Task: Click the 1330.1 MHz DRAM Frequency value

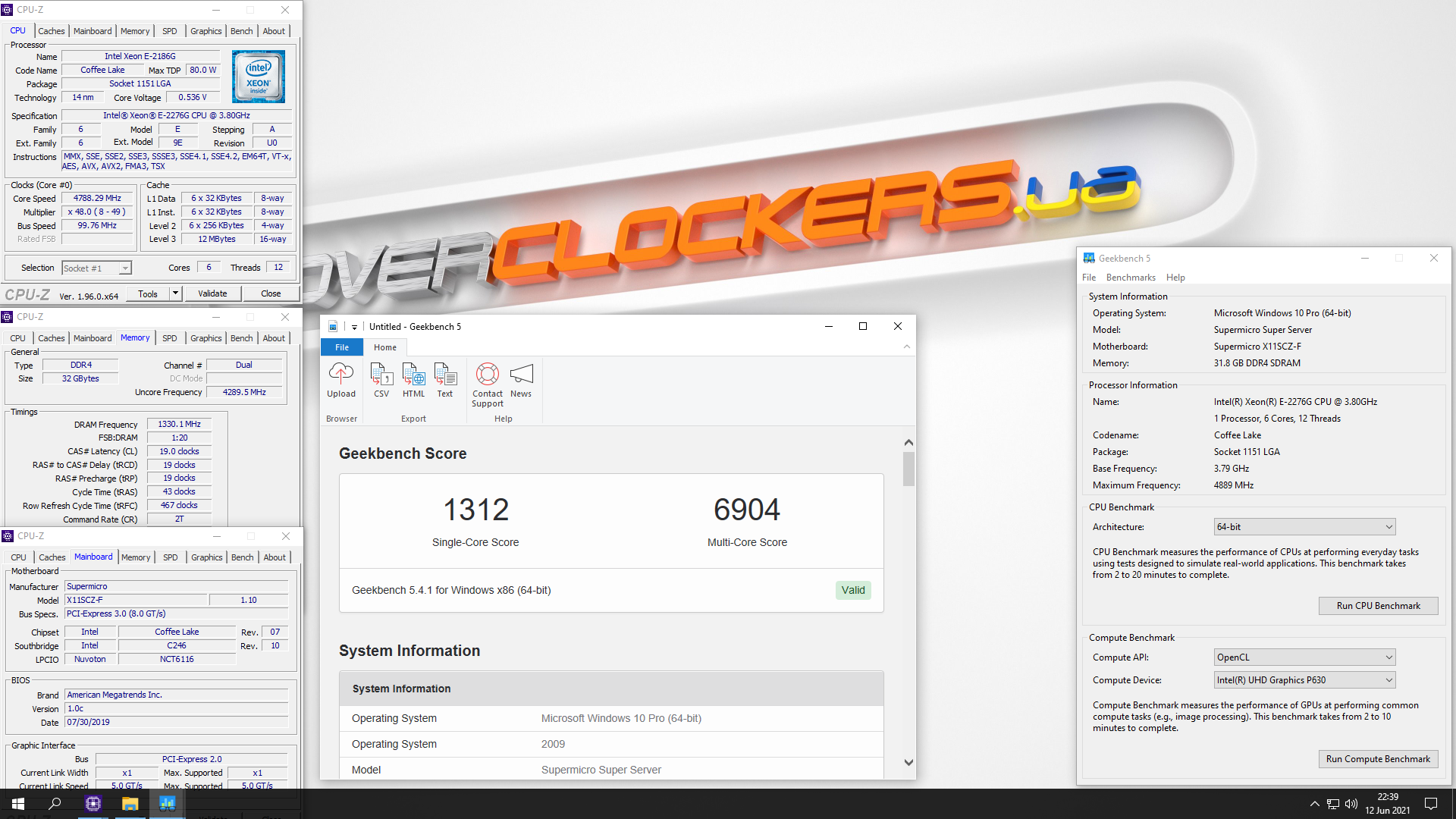Action: (x=179, y=425)
